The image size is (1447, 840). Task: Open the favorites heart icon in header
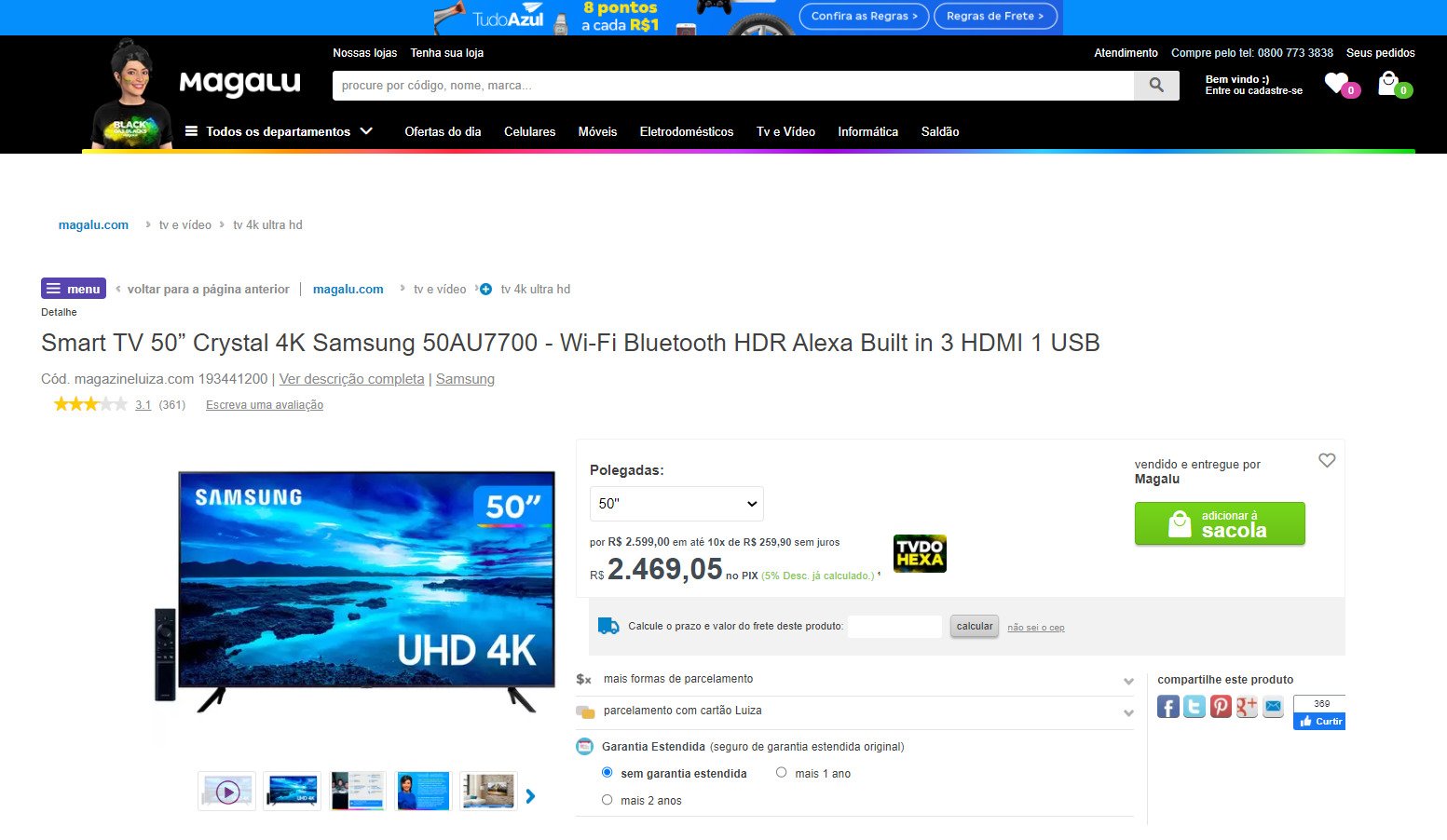point(1338,84)
